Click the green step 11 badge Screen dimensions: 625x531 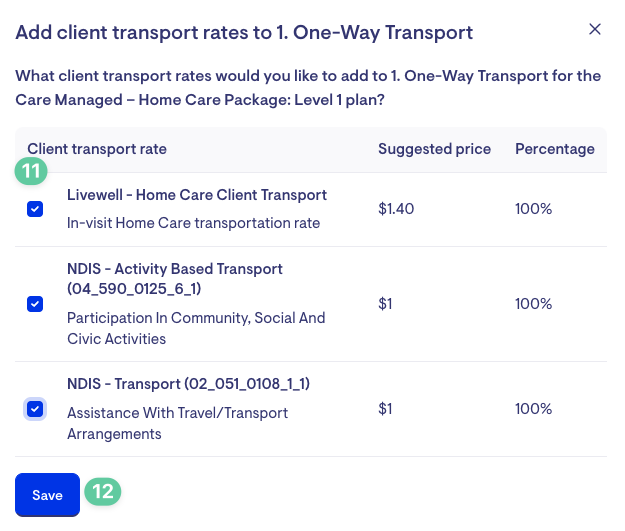point(31,171)
